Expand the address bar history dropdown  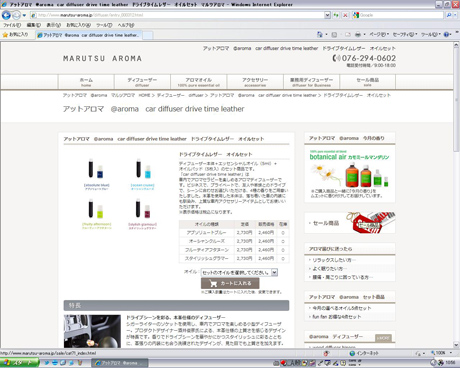click(x=327, y=15)
